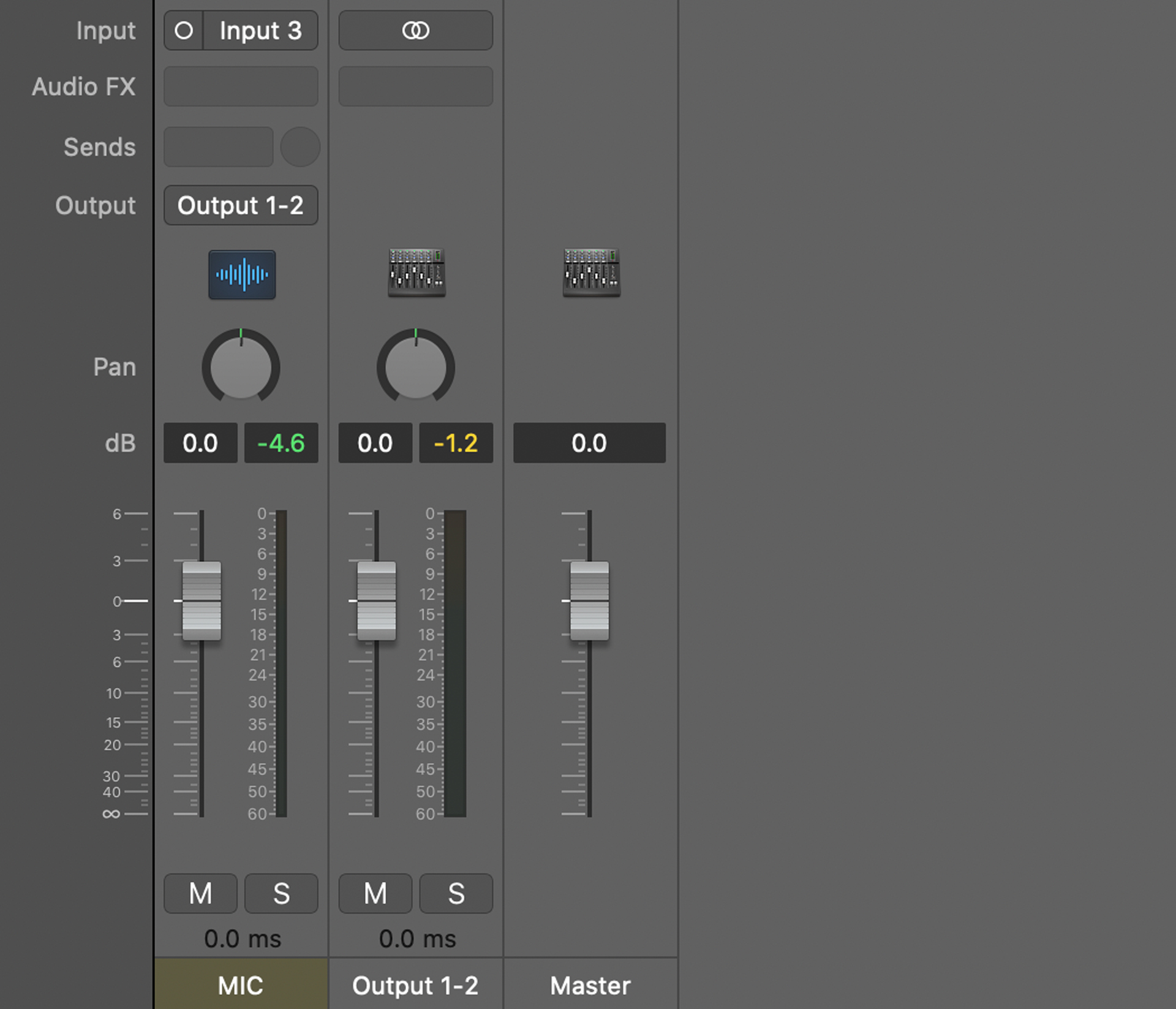
Task: Click the Master channel mixer icon
Action: [592, 273]
